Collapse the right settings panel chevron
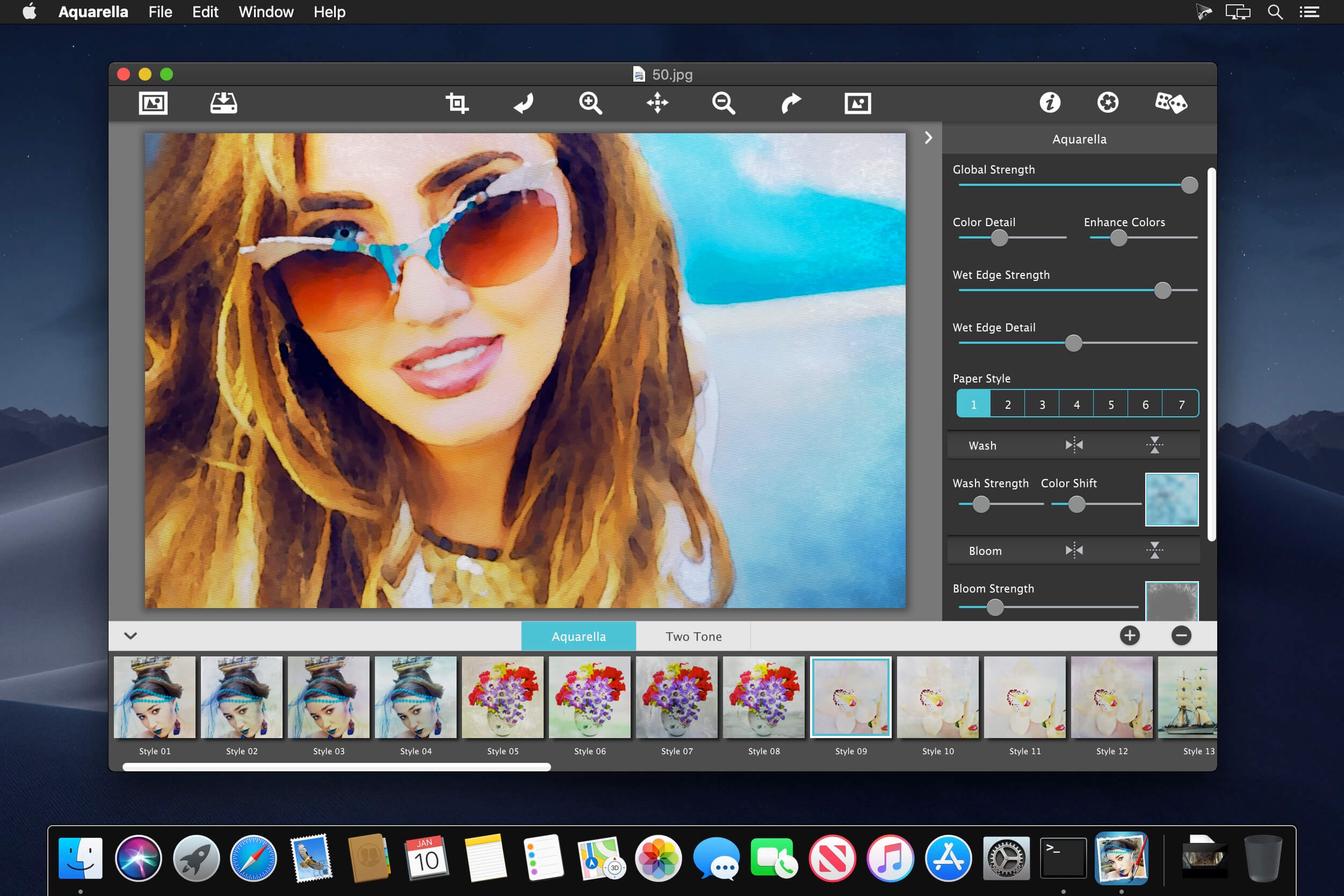 (929, 138)
